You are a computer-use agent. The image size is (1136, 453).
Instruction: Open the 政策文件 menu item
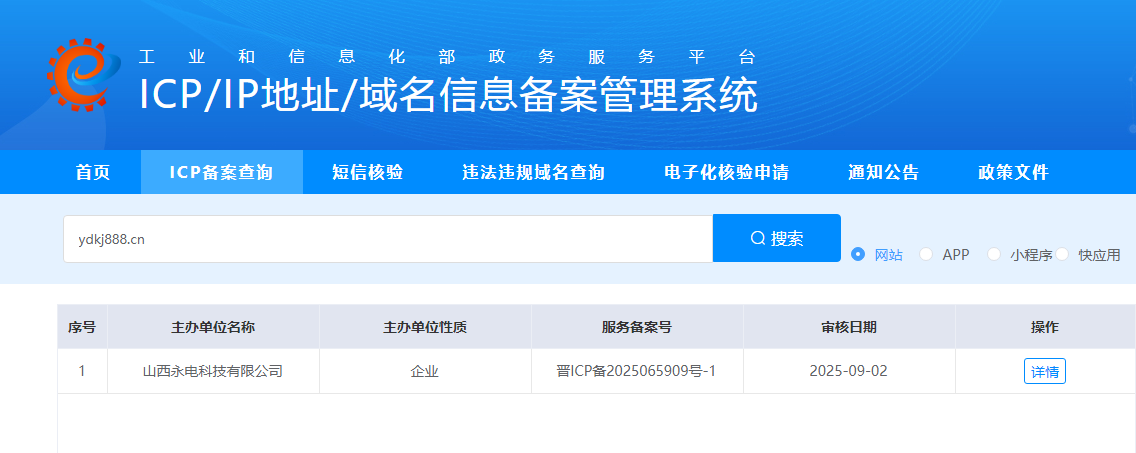(1013, 173)
